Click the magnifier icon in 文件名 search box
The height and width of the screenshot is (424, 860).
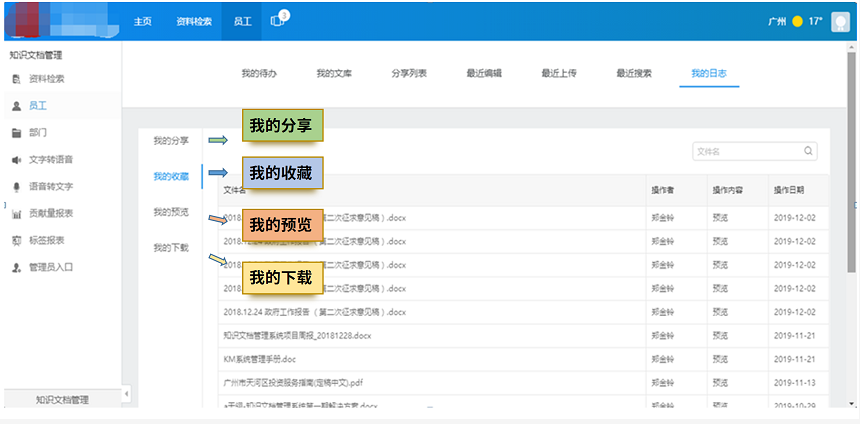[x=808, y=152]
